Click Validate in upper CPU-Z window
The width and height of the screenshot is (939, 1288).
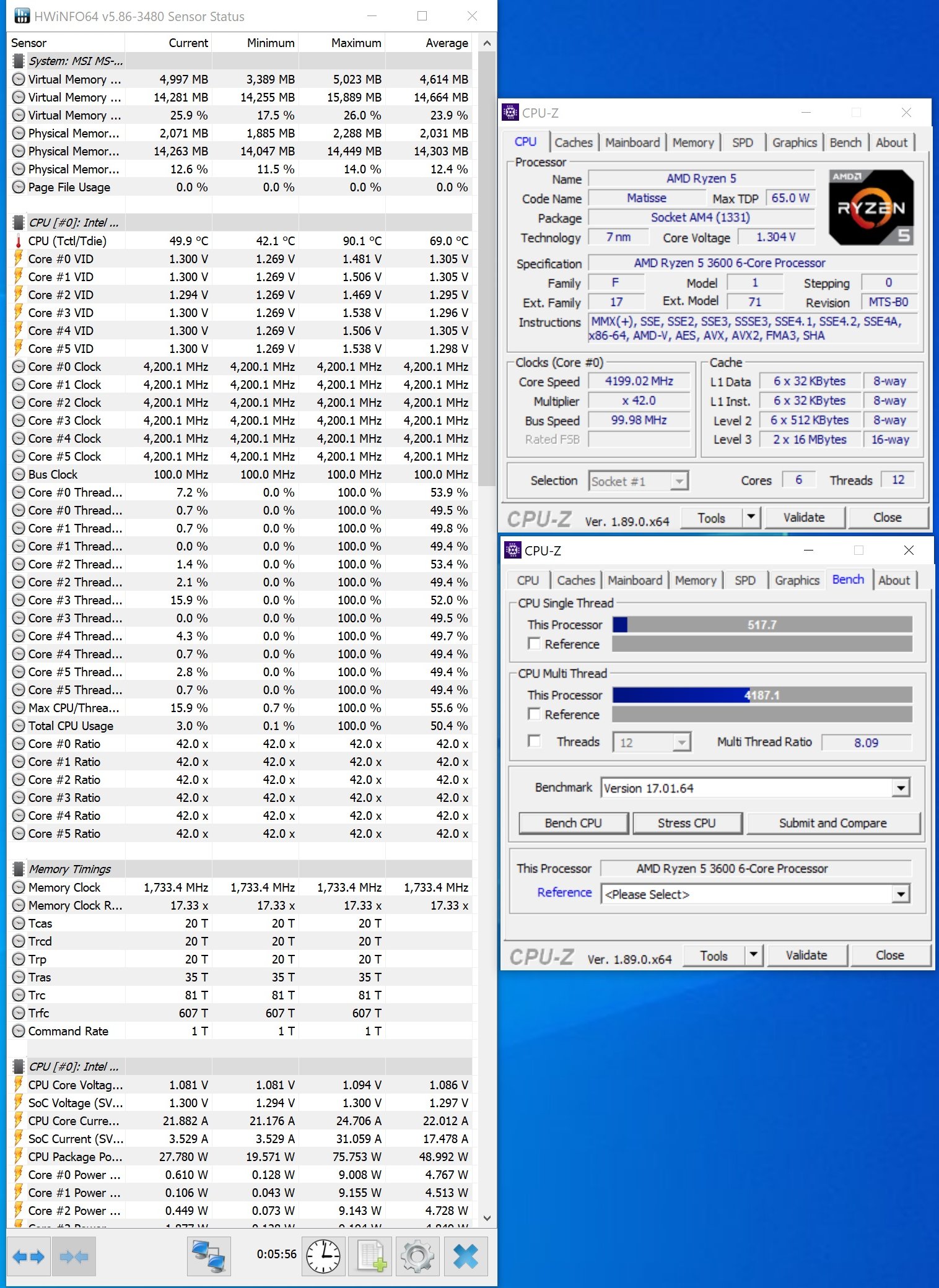804,517
